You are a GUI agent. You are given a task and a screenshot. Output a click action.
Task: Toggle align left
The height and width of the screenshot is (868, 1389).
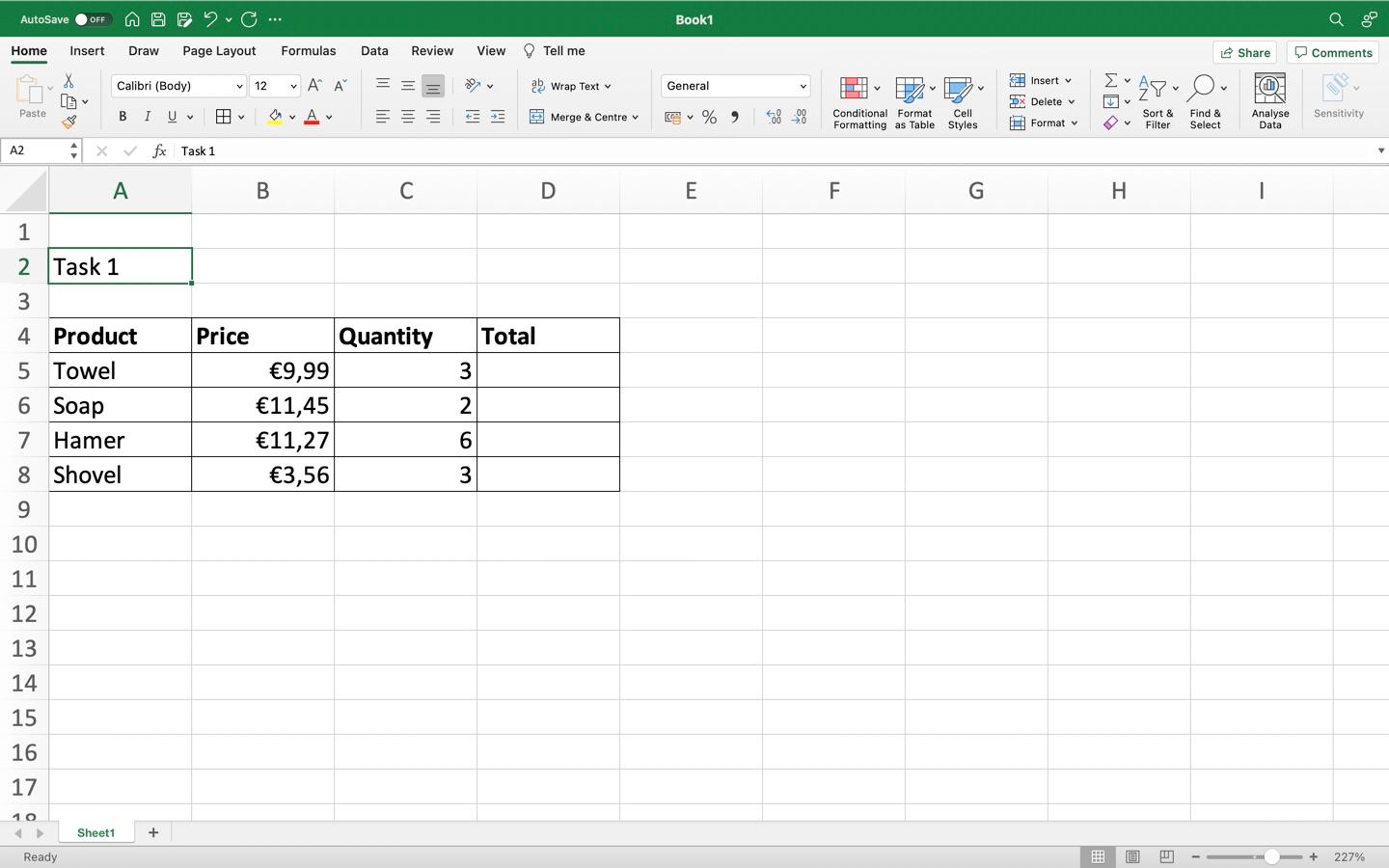[383, 117]
